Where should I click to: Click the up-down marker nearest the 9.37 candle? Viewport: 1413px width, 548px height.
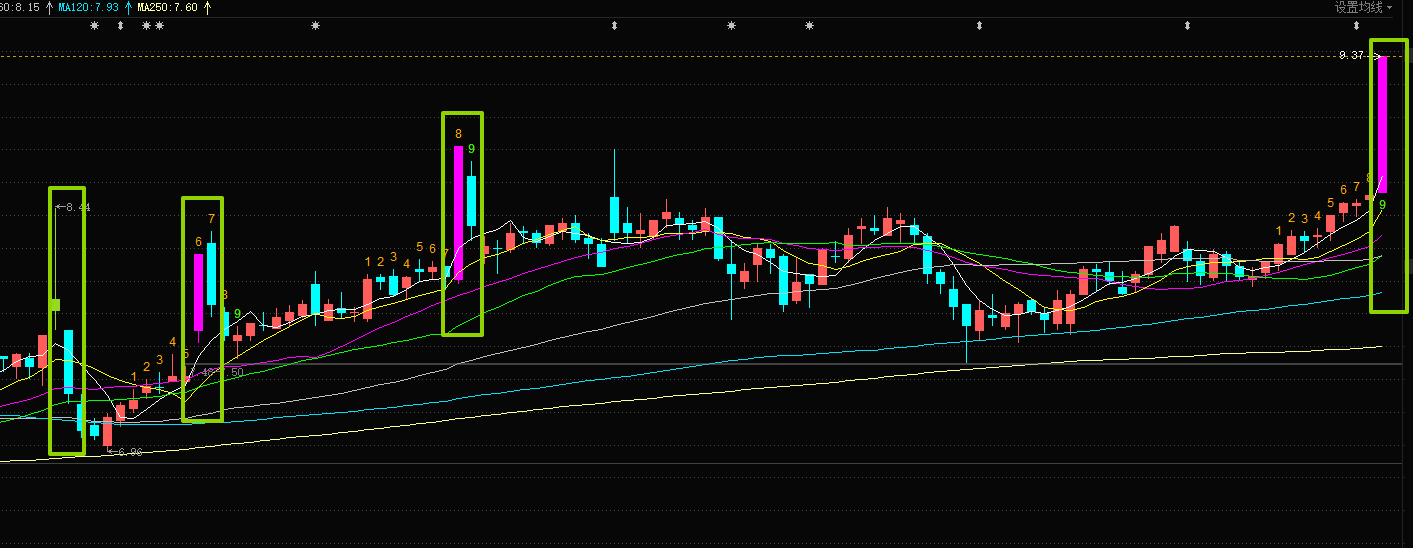1357,25
